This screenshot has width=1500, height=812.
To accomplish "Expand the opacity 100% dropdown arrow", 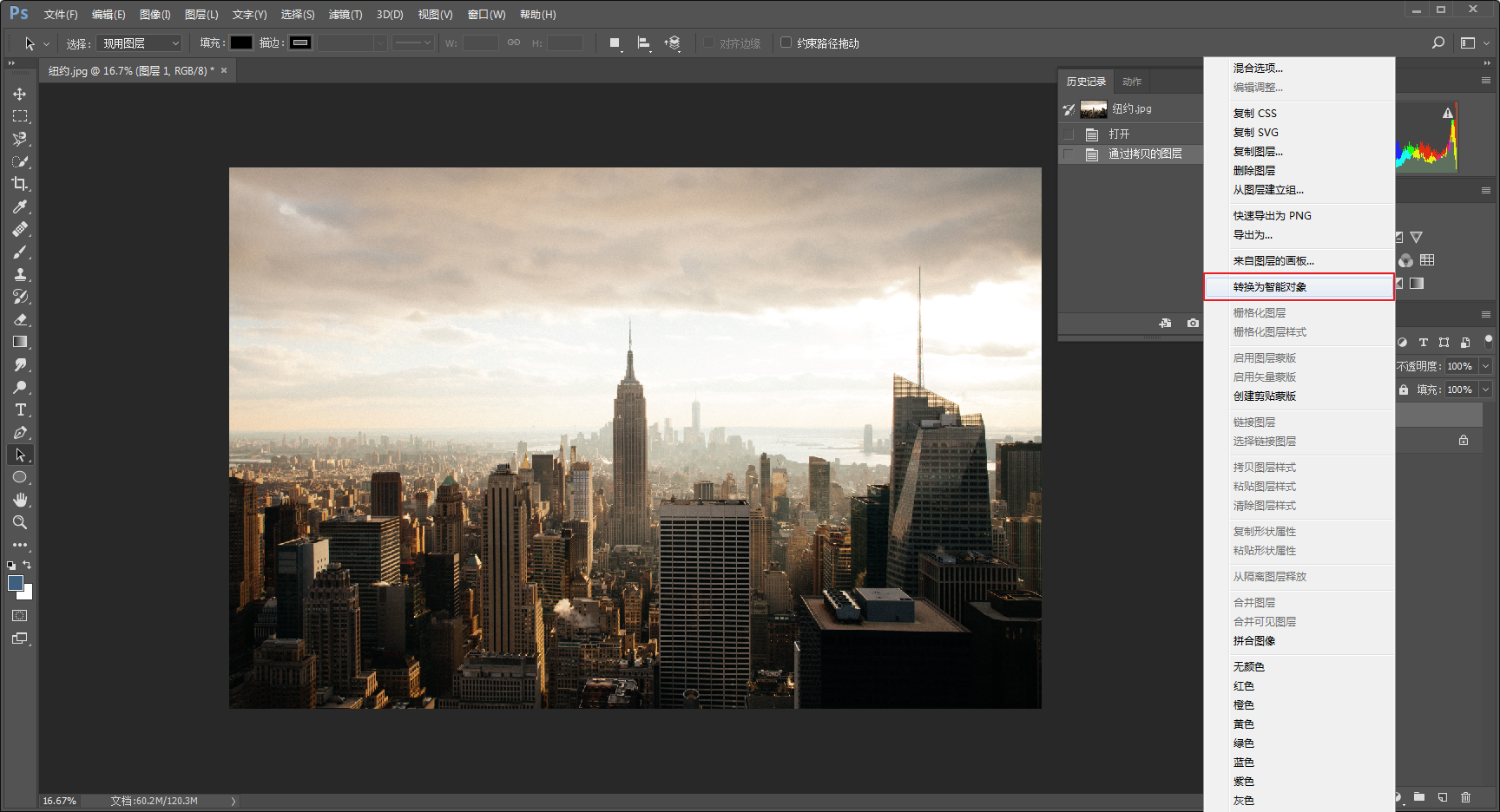I will pyautogui.click(x=1485, y=366).
